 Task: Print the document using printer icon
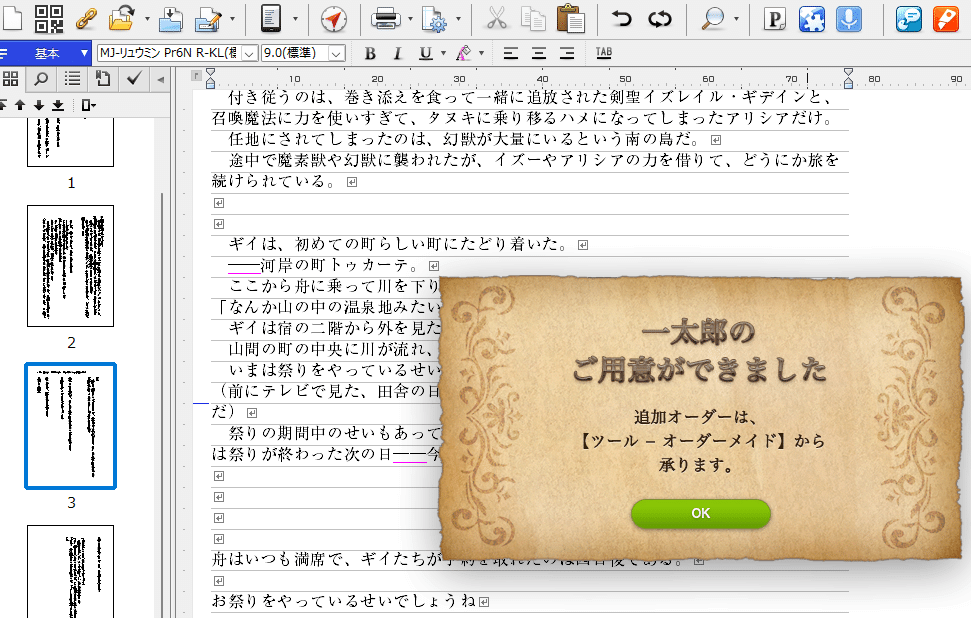[x=385, y=19]
